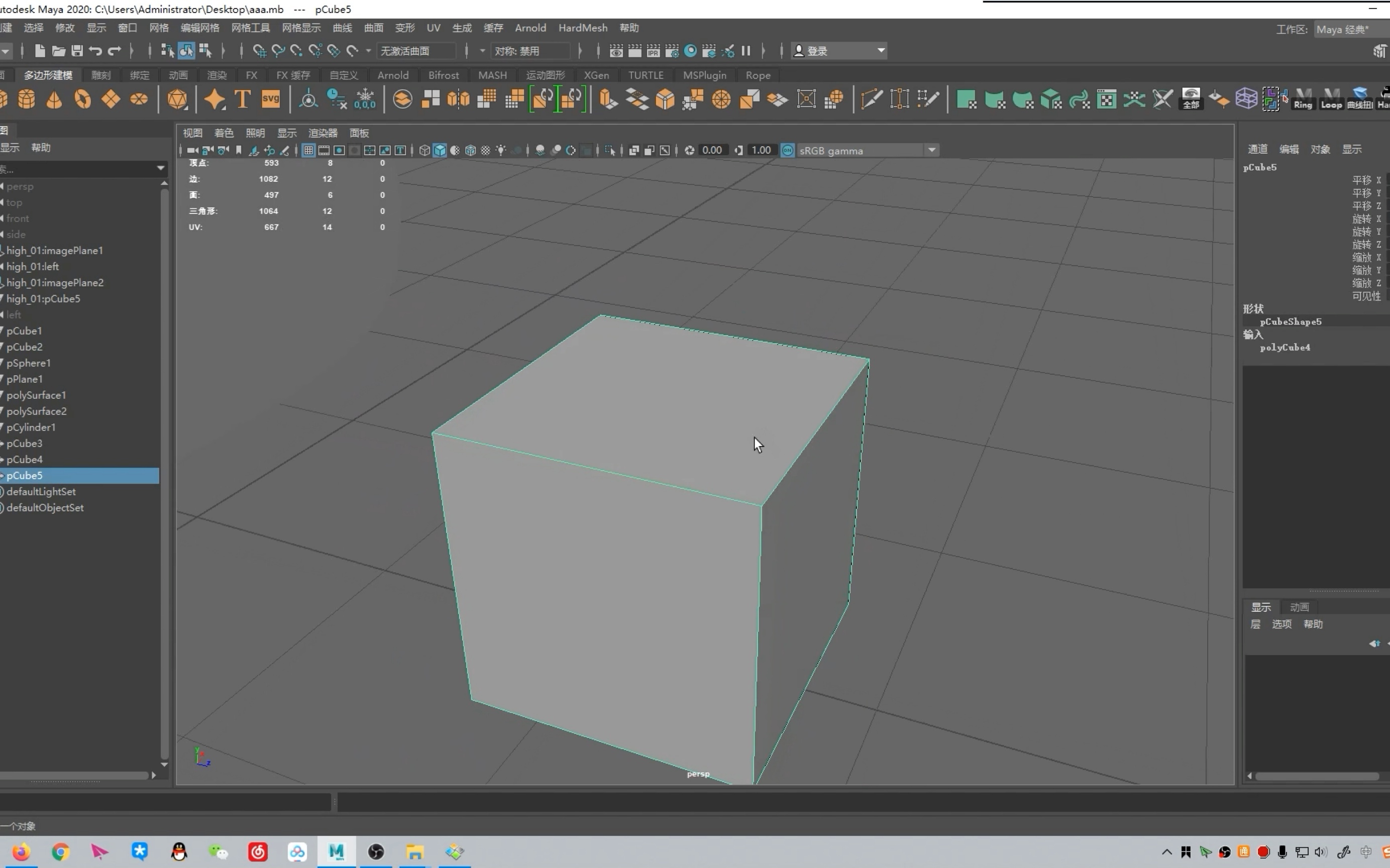Click the Loop tool button on the shelf
This screenshot has height=868, width=1390.
pyautogui.click(x=1330, y=99)
